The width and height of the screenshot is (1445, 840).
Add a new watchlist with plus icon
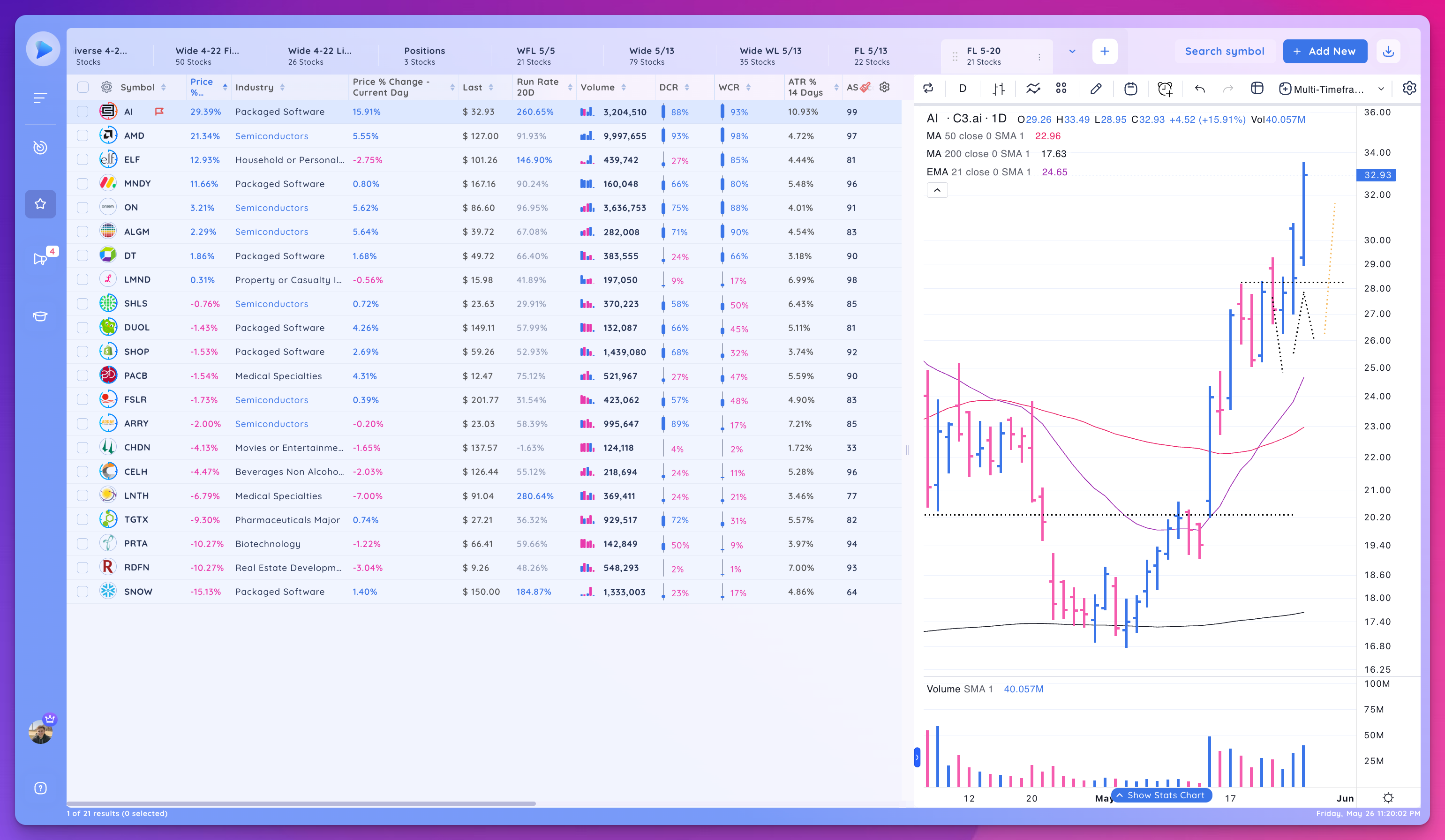1105,51
